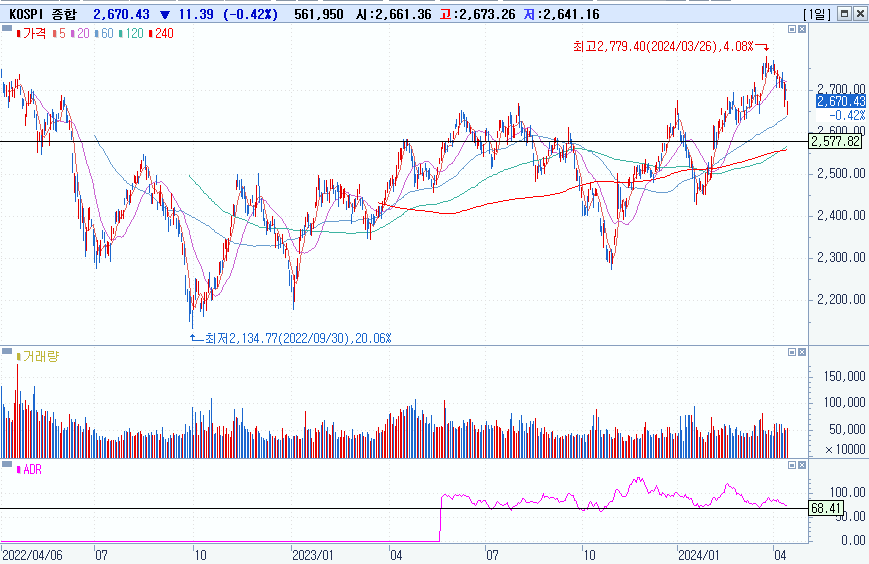Viewport: 869px width, 564px height.
Task: Click the 150,000 volume axis label
Action: pyautogui.click(x=844, y=377)
